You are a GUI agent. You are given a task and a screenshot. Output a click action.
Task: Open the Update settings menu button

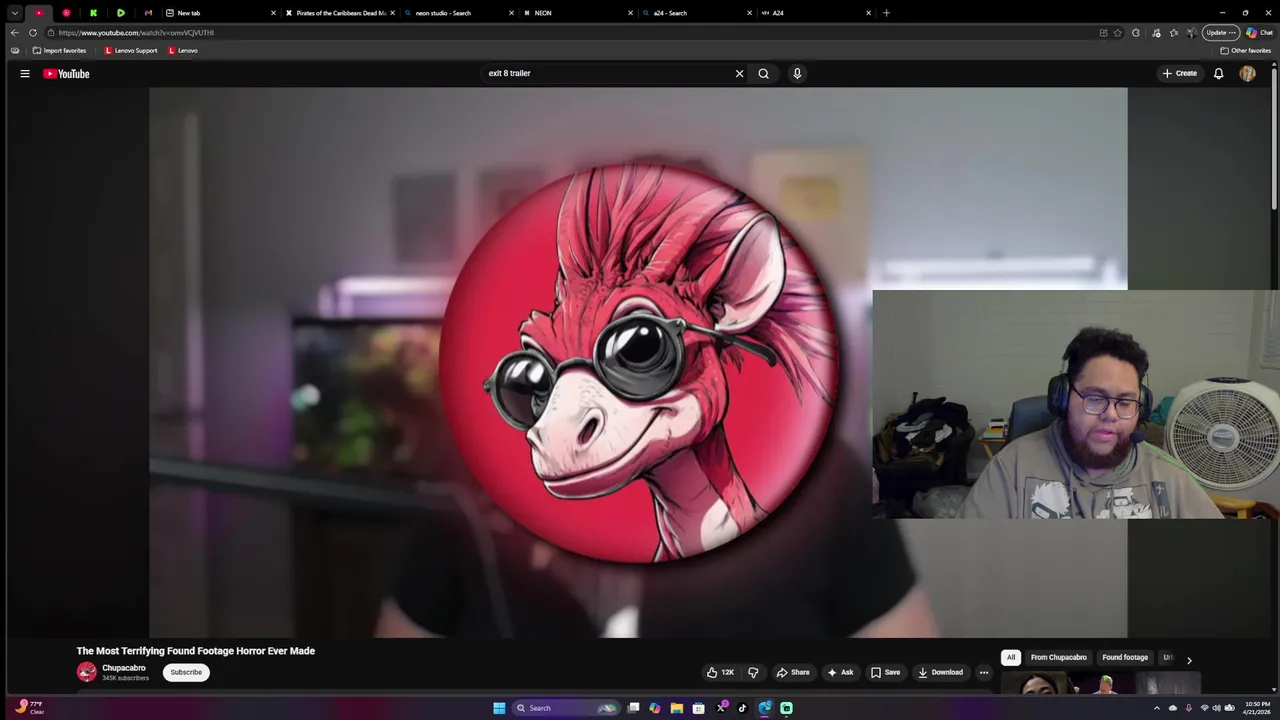click(1221, 32)
